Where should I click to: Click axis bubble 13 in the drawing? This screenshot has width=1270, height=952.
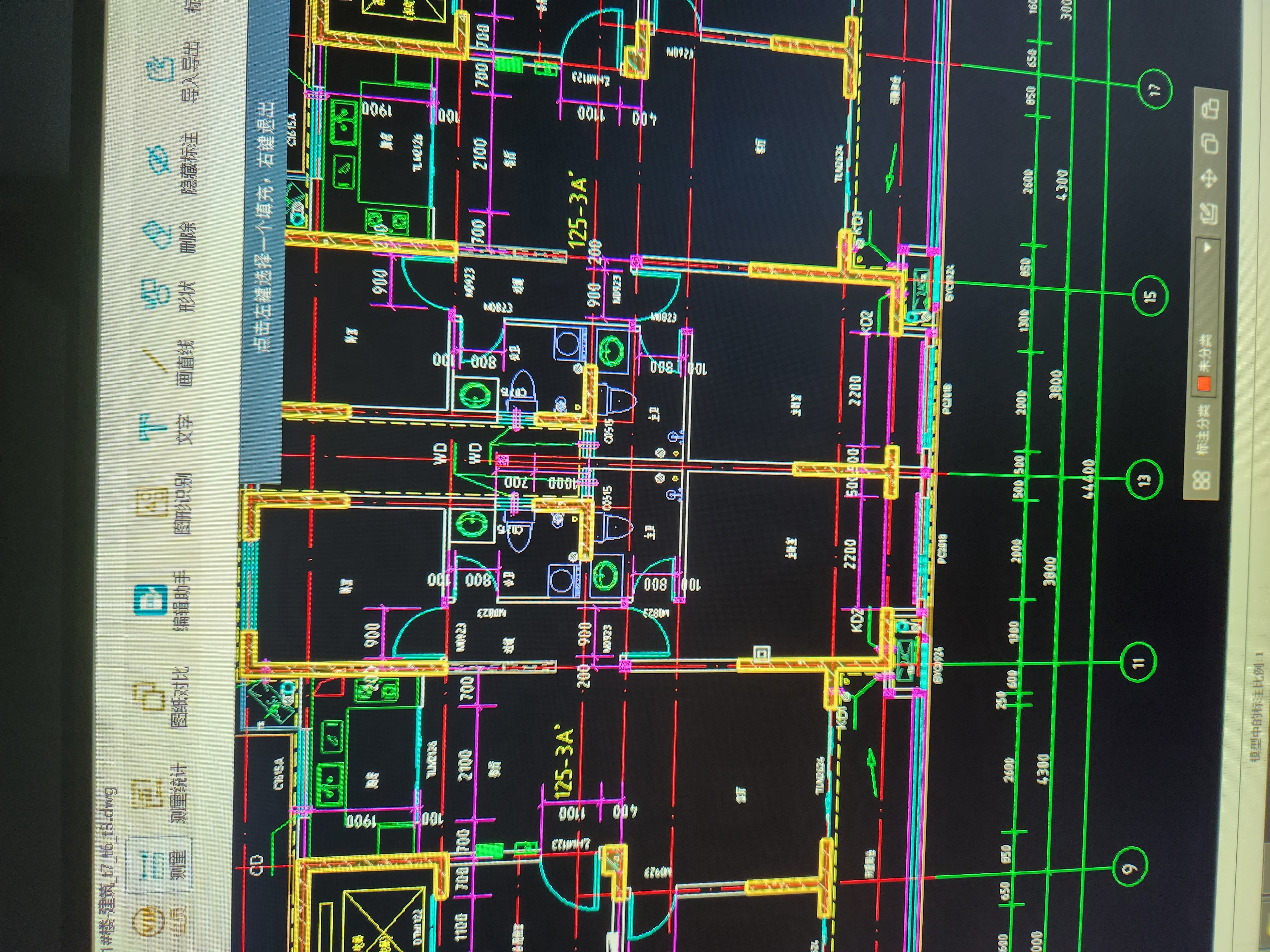click(x=1144, y=480)
